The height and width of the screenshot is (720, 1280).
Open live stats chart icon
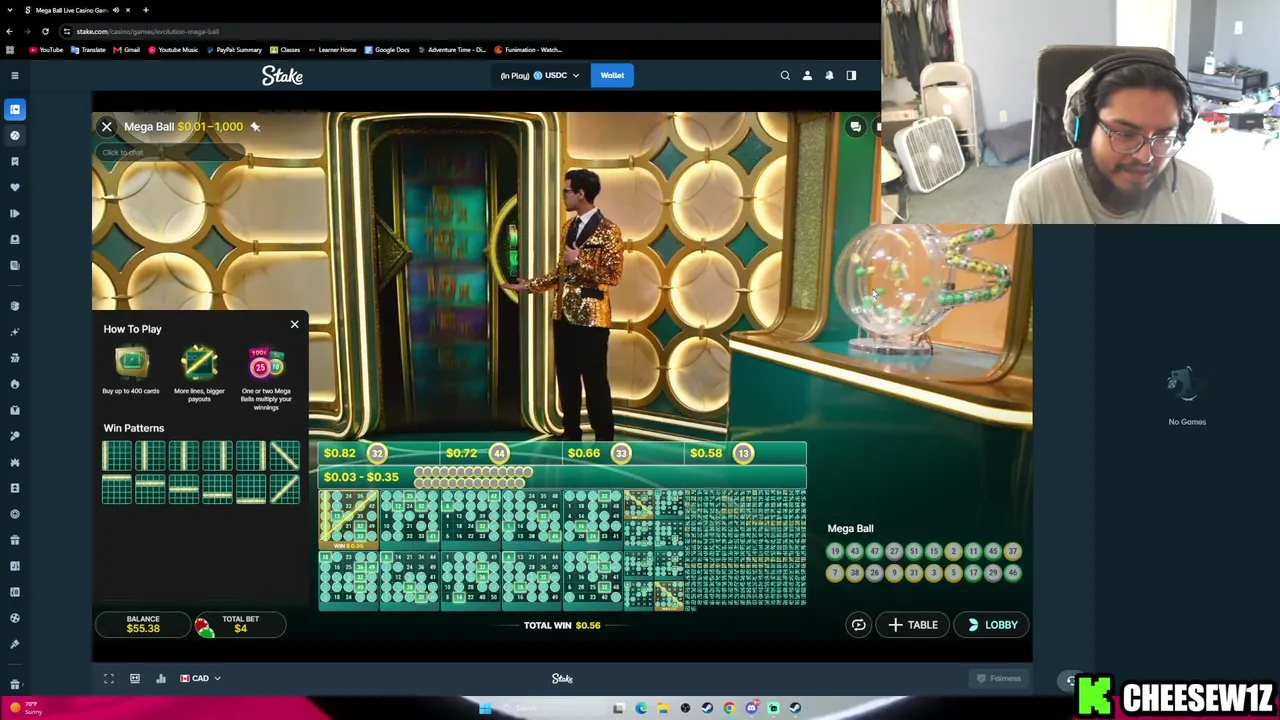(161, 679)
